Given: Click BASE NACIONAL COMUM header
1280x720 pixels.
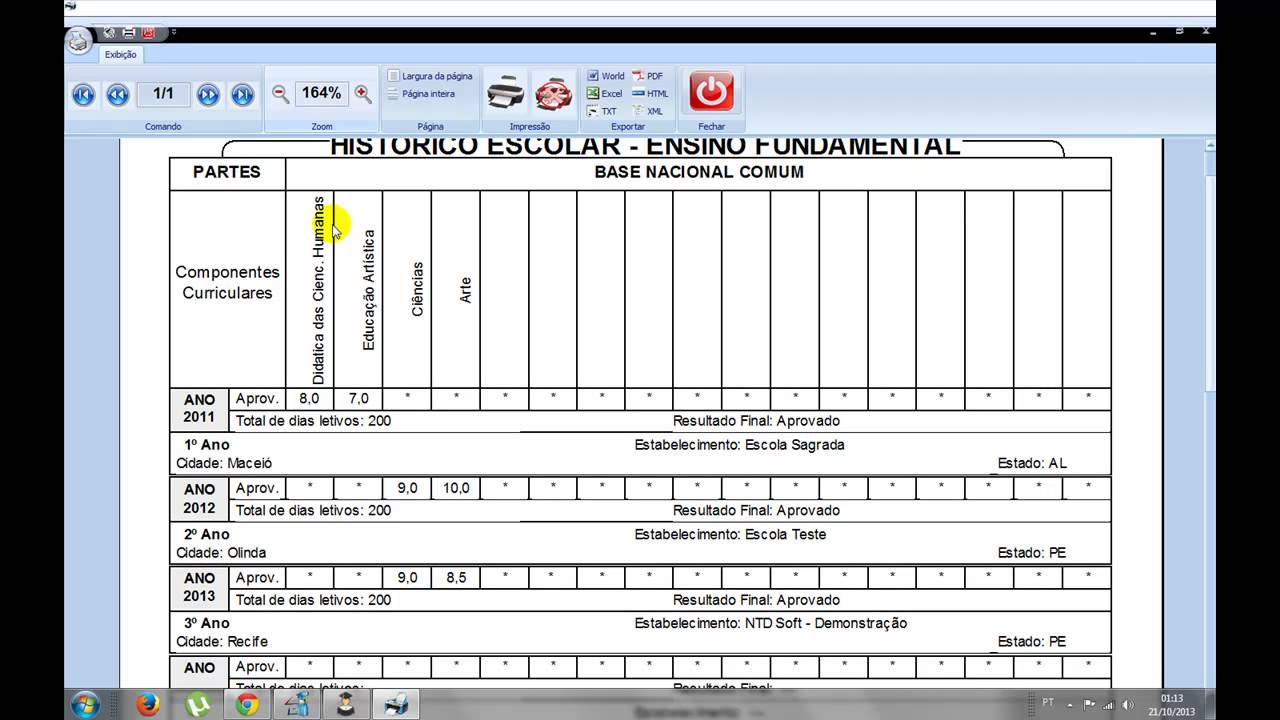Looking at the screenshot, I should 699,172.
